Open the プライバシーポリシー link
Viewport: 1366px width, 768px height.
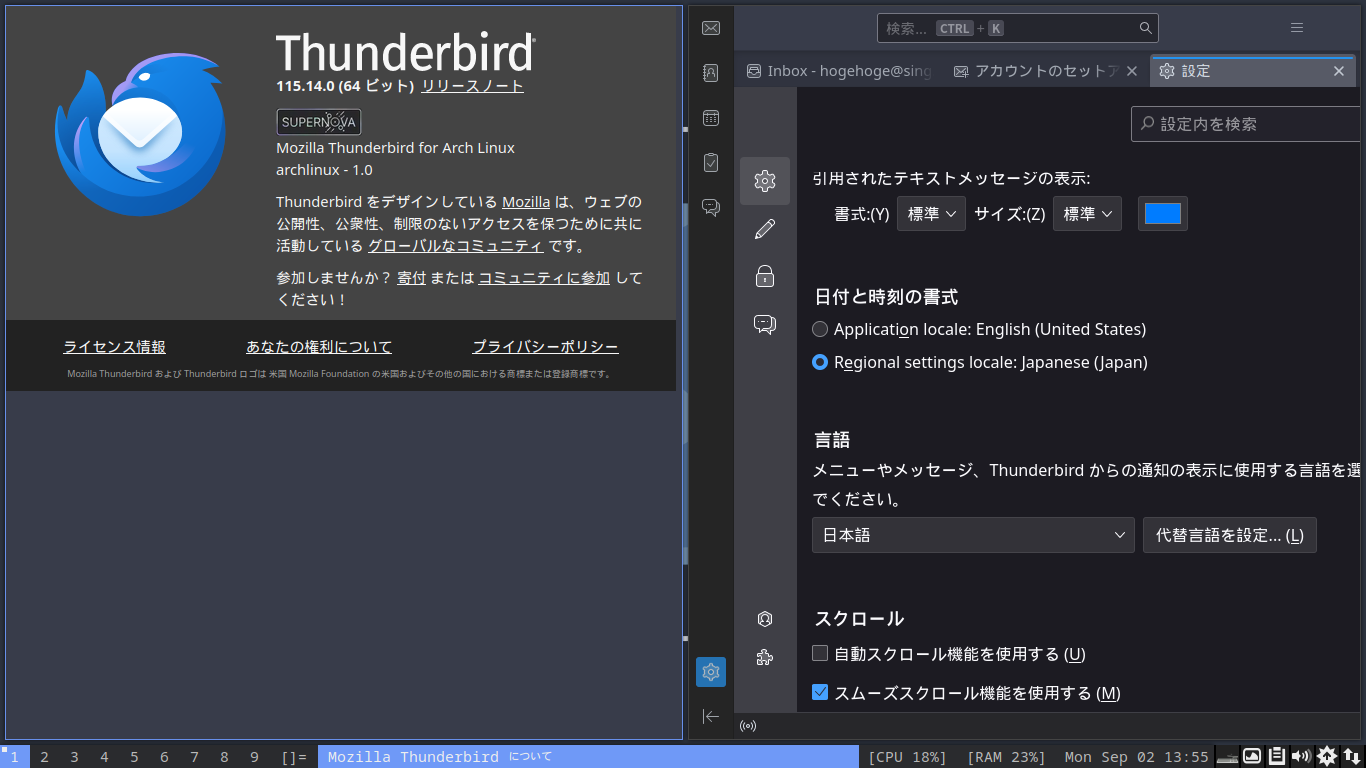pos(545,347)
